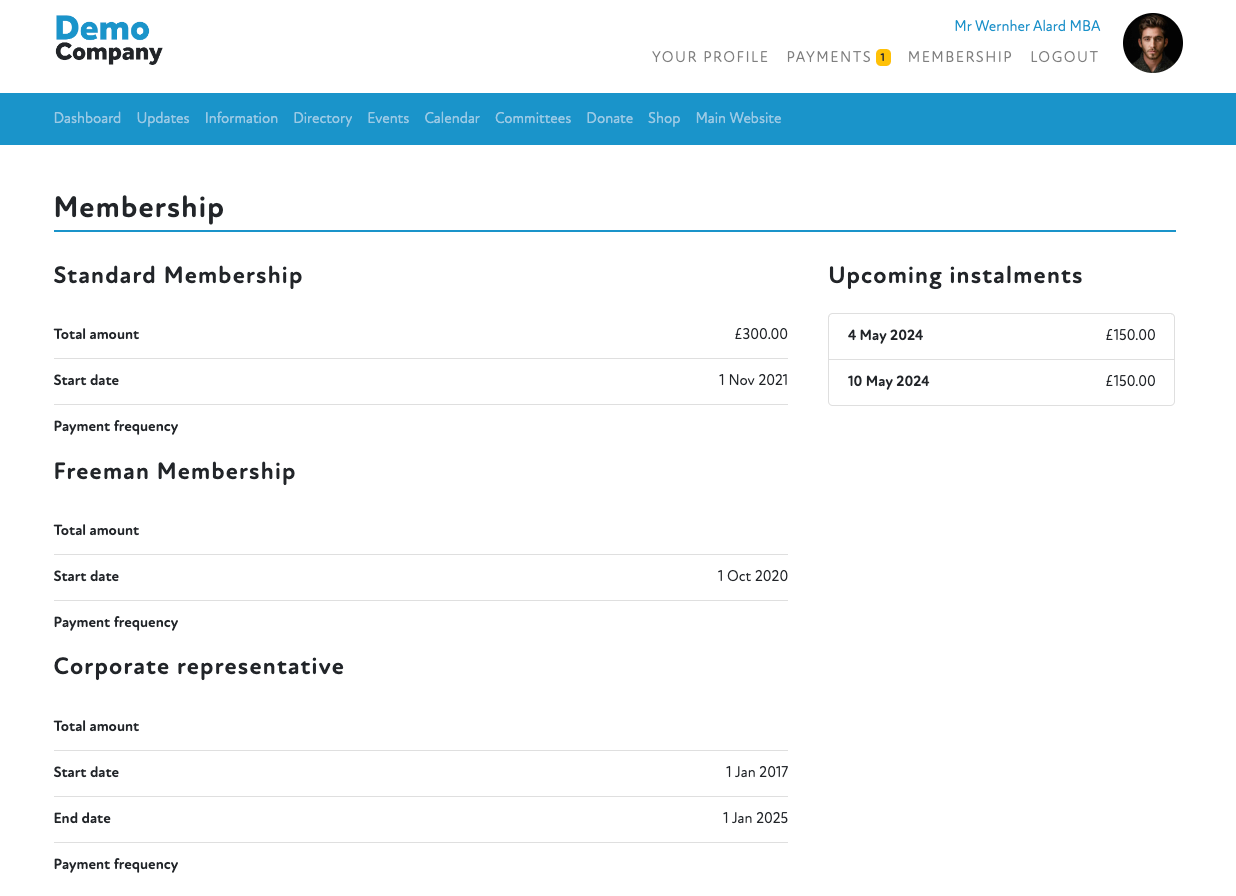View the Events page

(388, 118)
